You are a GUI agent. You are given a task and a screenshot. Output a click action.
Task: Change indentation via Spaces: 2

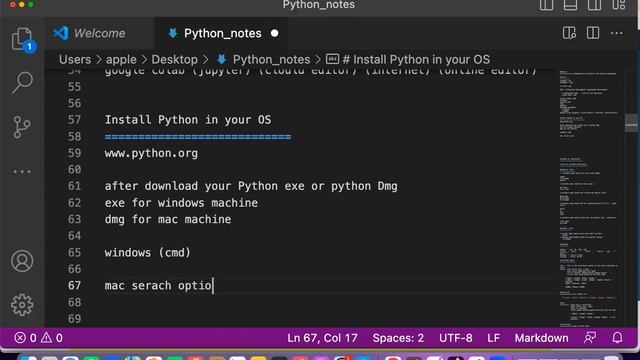click(x=398, y=338)
